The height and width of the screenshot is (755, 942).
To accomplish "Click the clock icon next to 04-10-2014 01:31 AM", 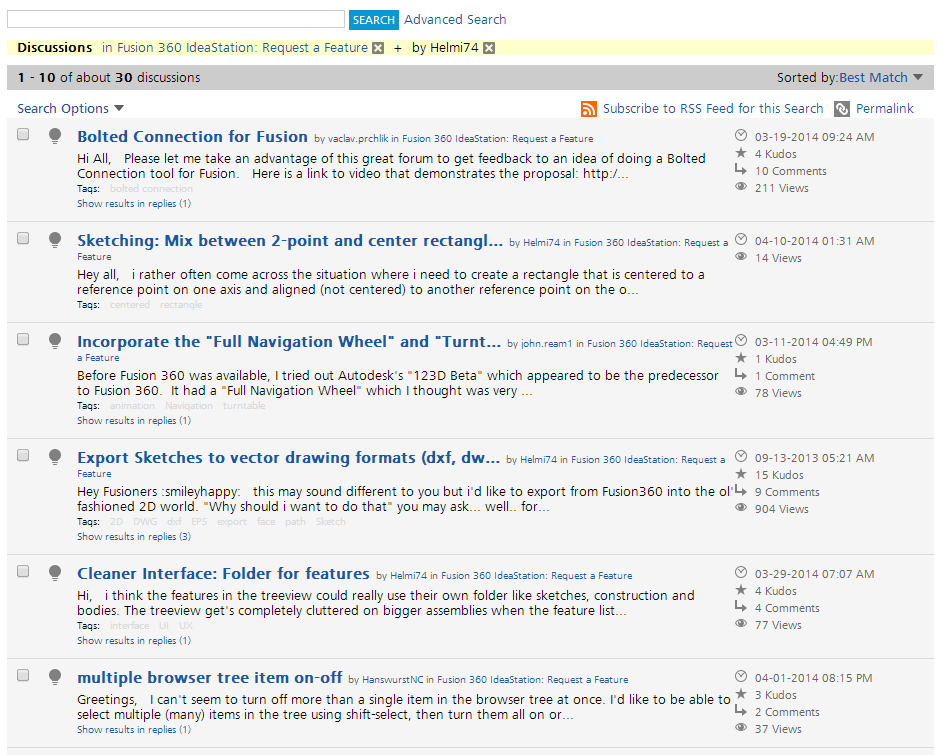I will 741,240.
